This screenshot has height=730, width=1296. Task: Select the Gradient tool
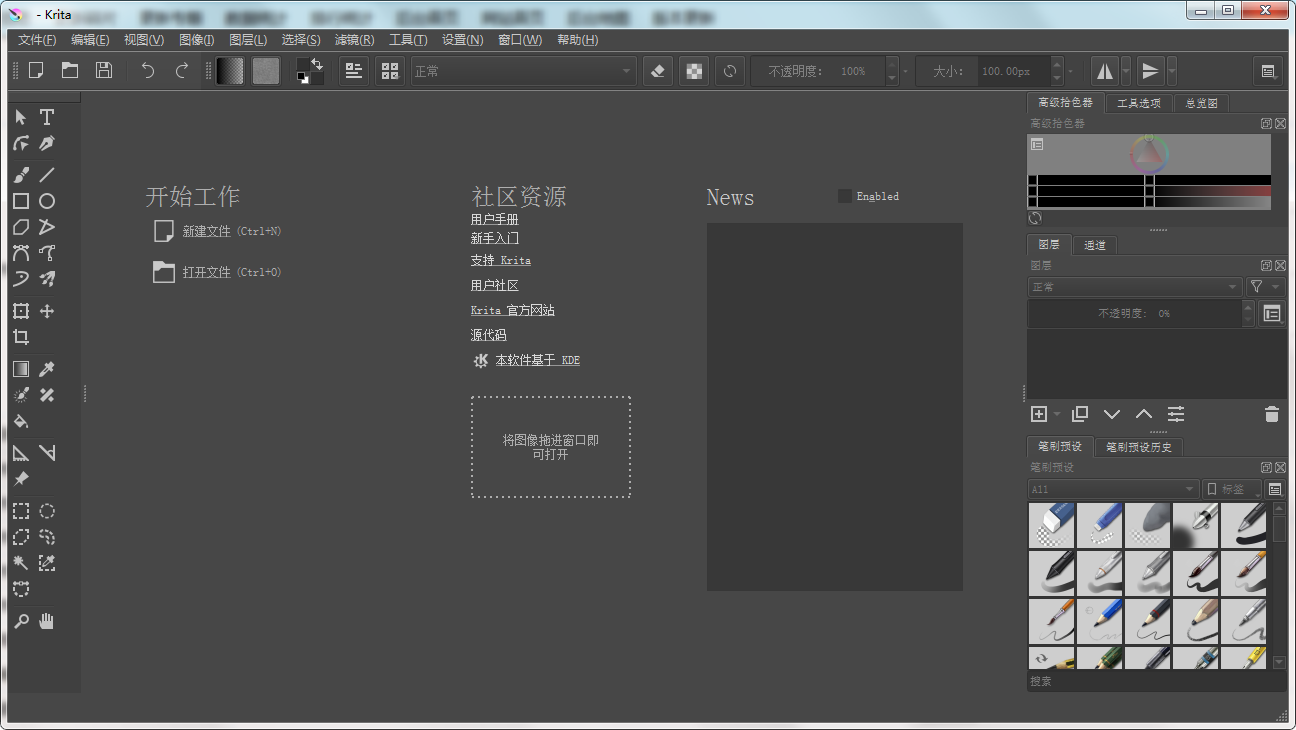click(20, 368)
